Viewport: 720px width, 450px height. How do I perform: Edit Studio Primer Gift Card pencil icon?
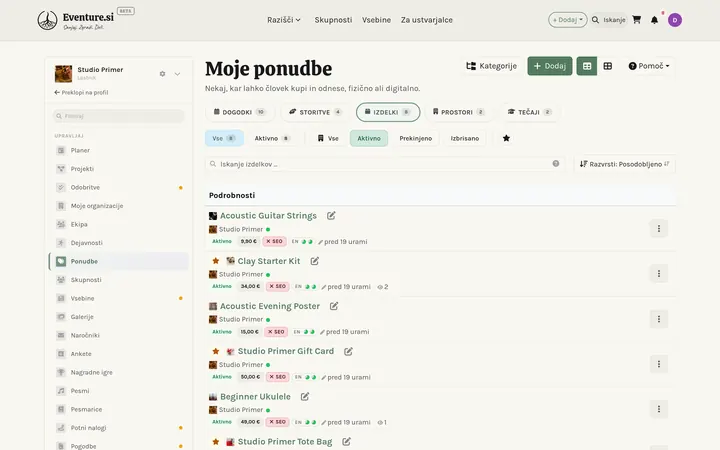pos(348,351)
